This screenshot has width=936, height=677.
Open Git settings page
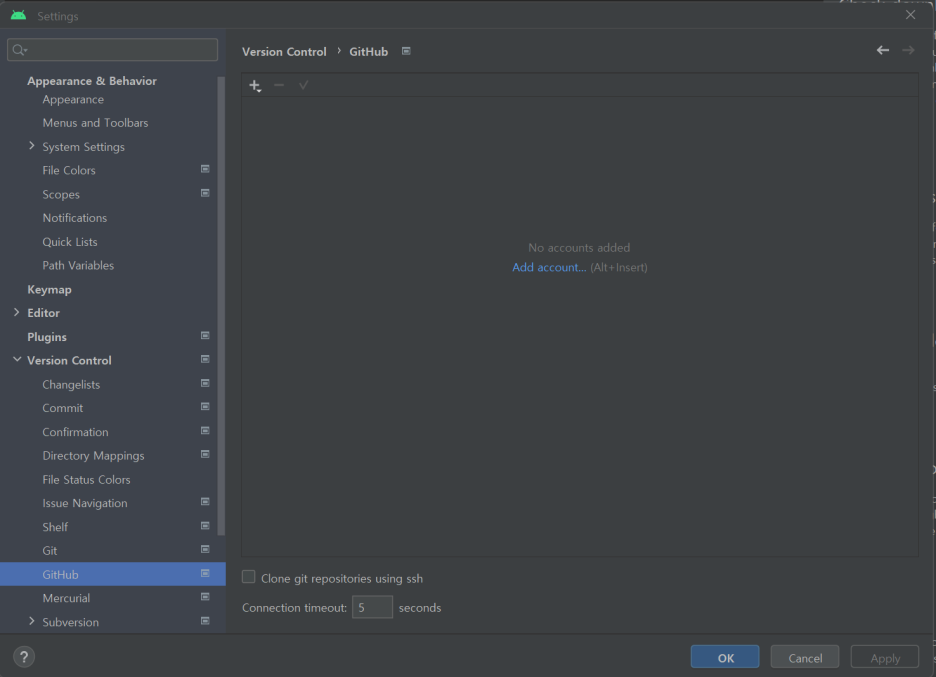coord(50,551)
